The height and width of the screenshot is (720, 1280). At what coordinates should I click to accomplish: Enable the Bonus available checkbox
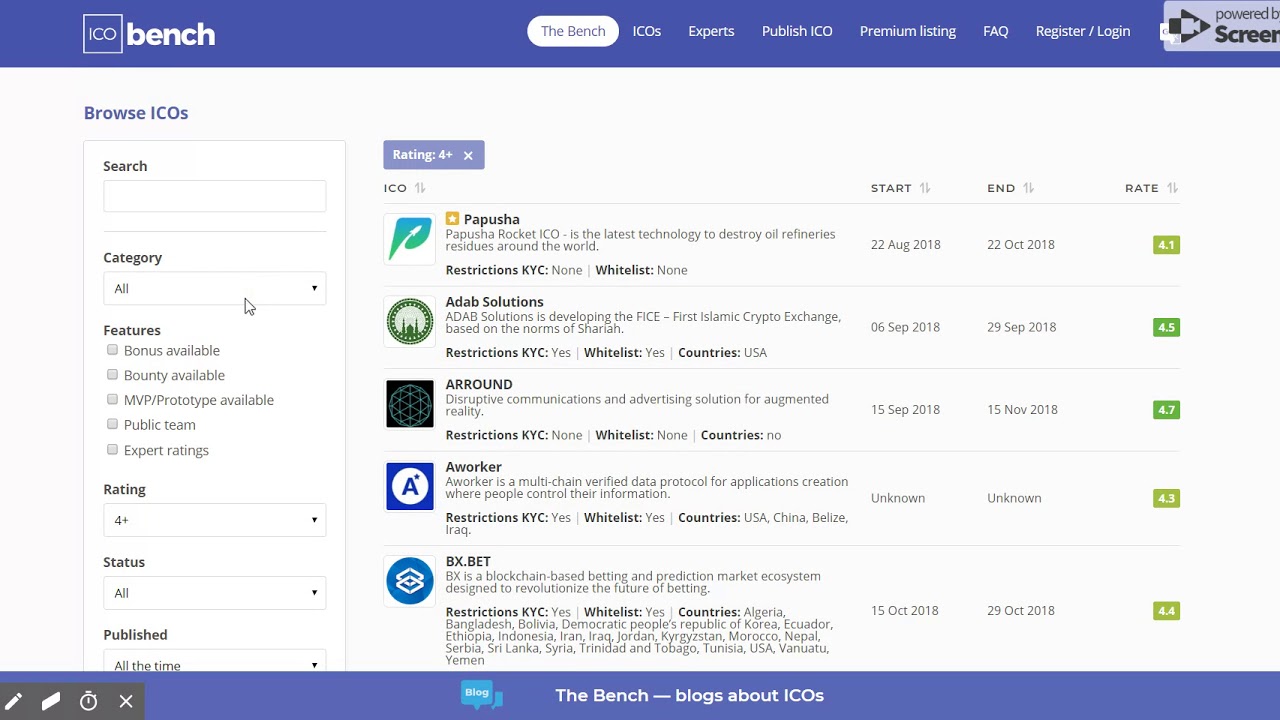[x=112, y=350]
